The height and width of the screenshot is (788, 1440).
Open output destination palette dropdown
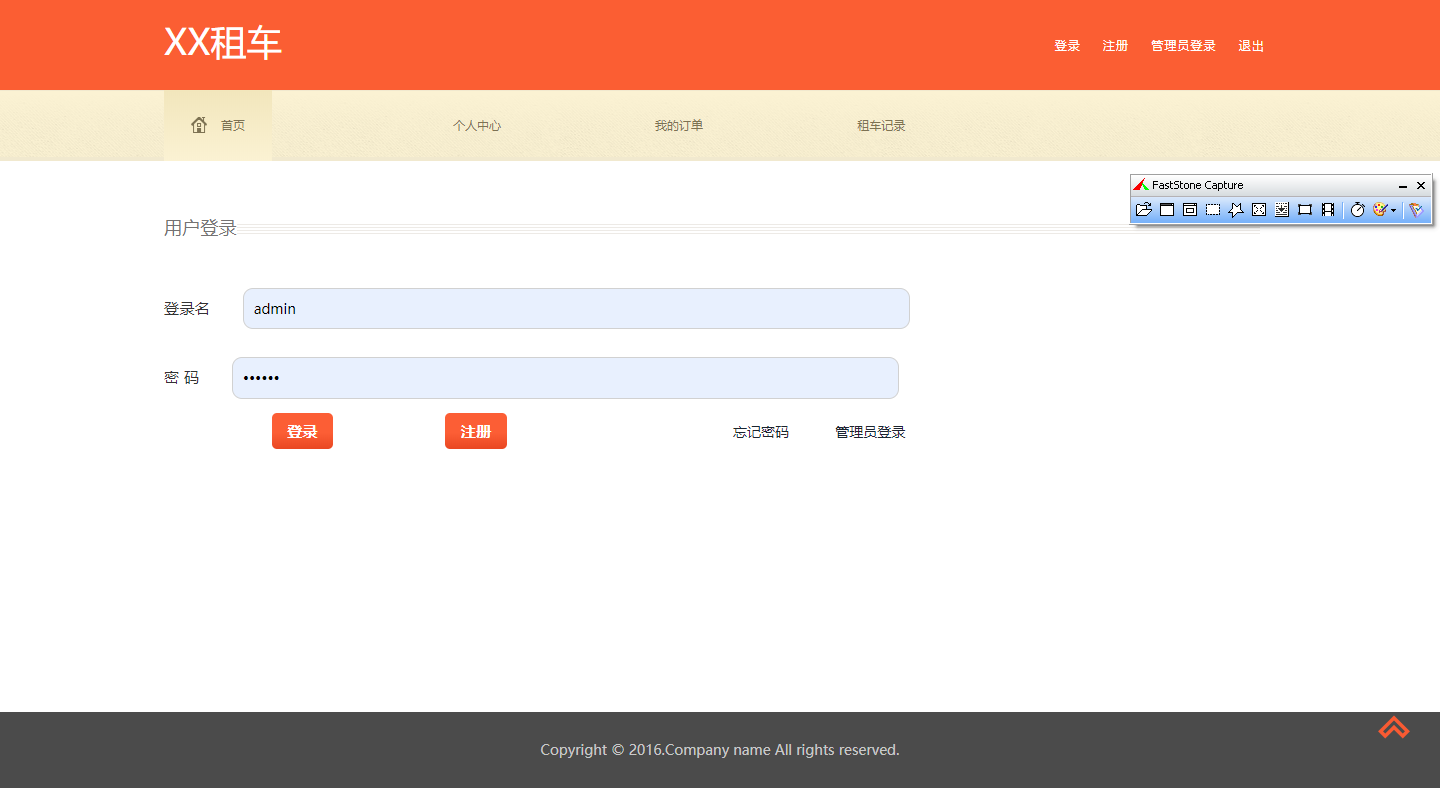pos(1384,210)
